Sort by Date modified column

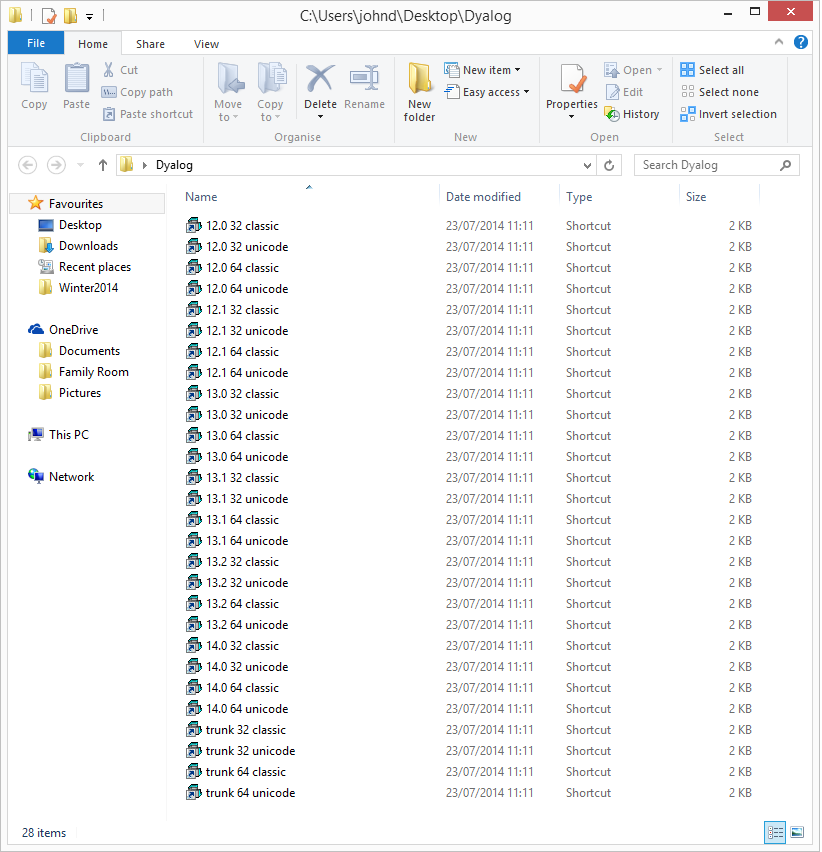pos(483,197)
